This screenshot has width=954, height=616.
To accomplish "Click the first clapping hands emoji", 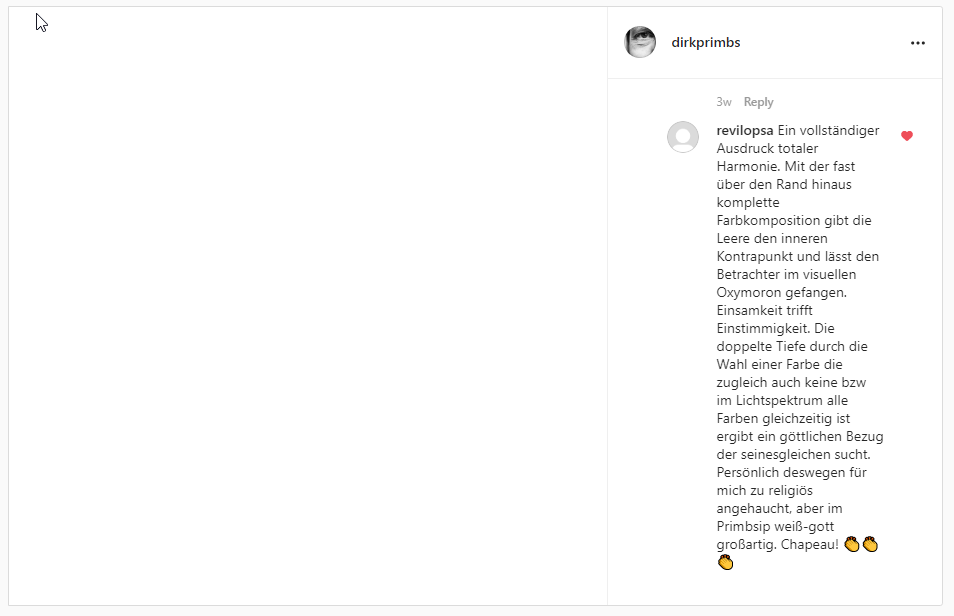I will pos(852,544).
